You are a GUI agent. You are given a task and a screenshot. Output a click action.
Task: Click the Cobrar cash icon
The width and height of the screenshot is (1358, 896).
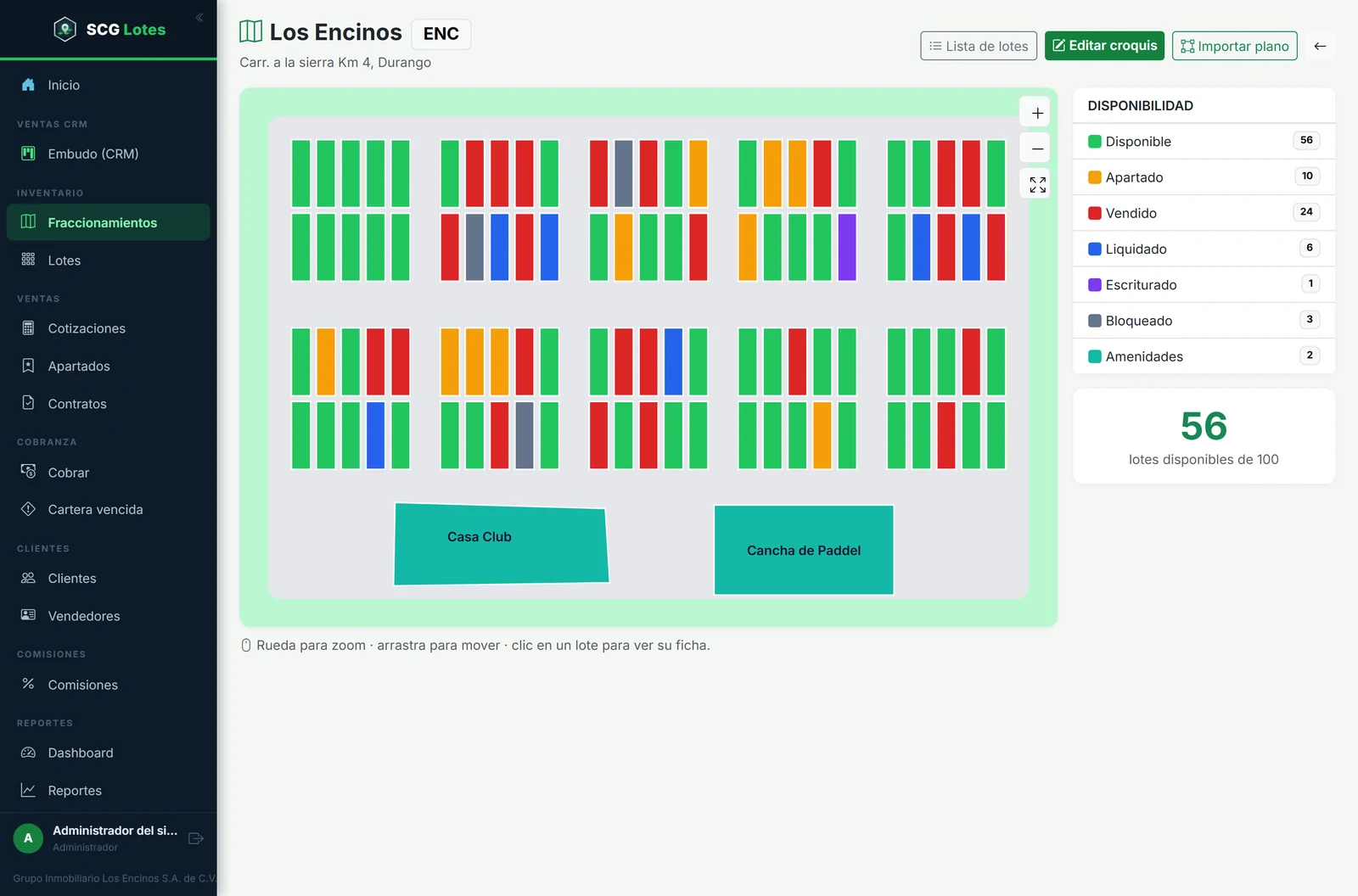tap(28, 472)
